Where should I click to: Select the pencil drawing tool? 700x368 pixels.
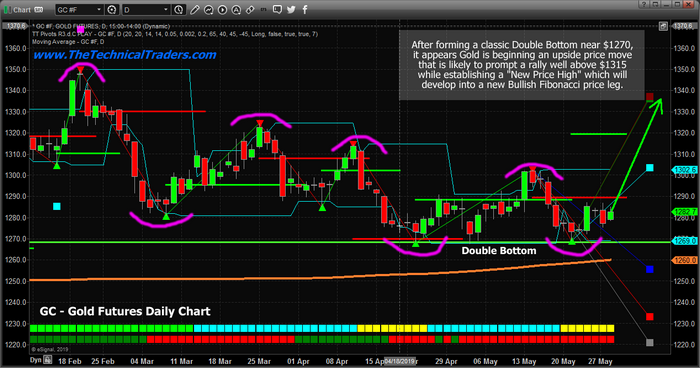coord(195,9)
